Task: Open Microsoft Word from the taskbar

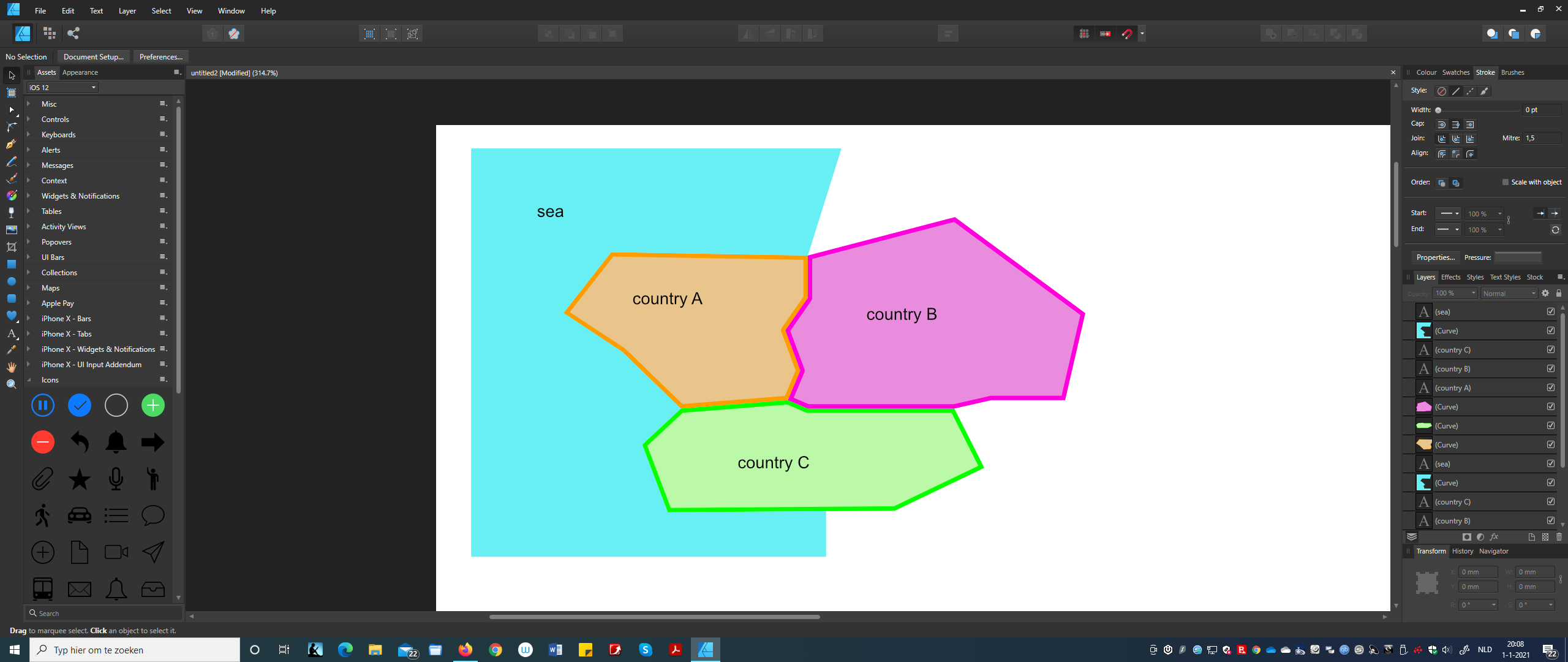Action: 556,650
